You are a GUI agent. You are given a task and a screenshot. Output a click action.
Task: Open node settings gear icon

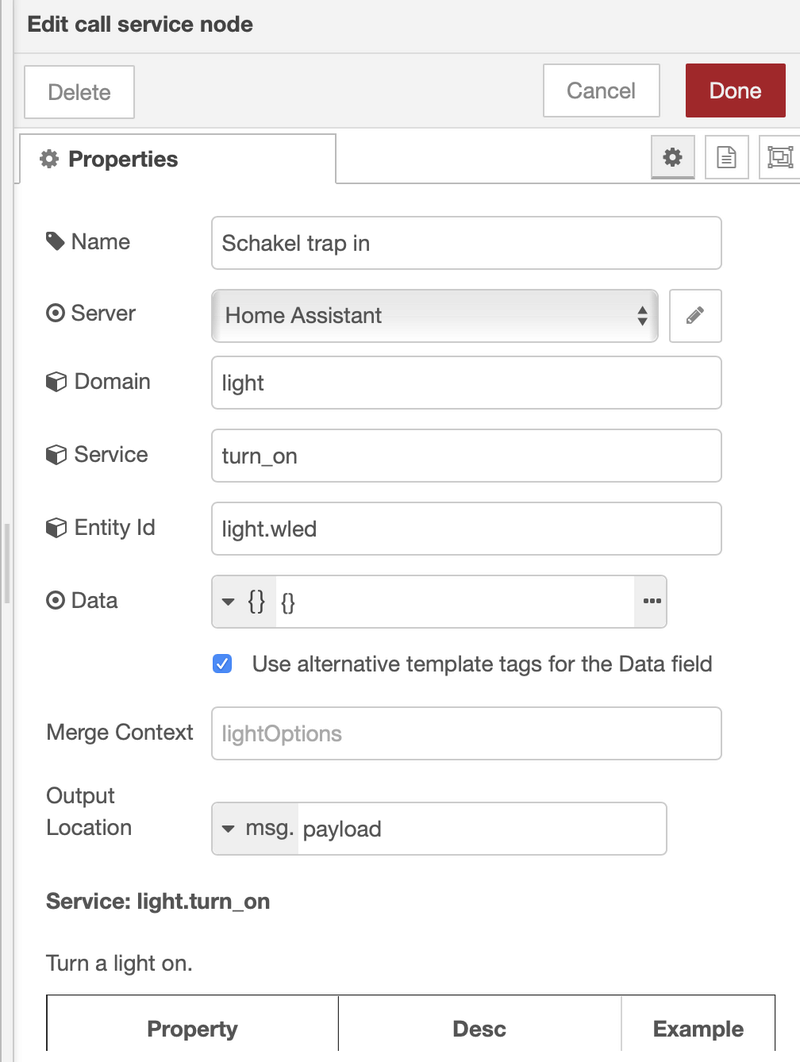[673, 158]
